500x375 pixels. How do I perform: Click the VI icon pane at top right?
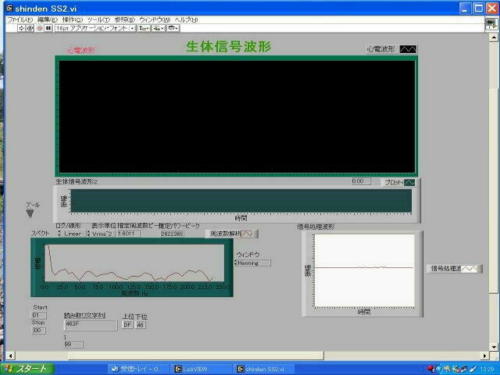click(x=491, y=24)
